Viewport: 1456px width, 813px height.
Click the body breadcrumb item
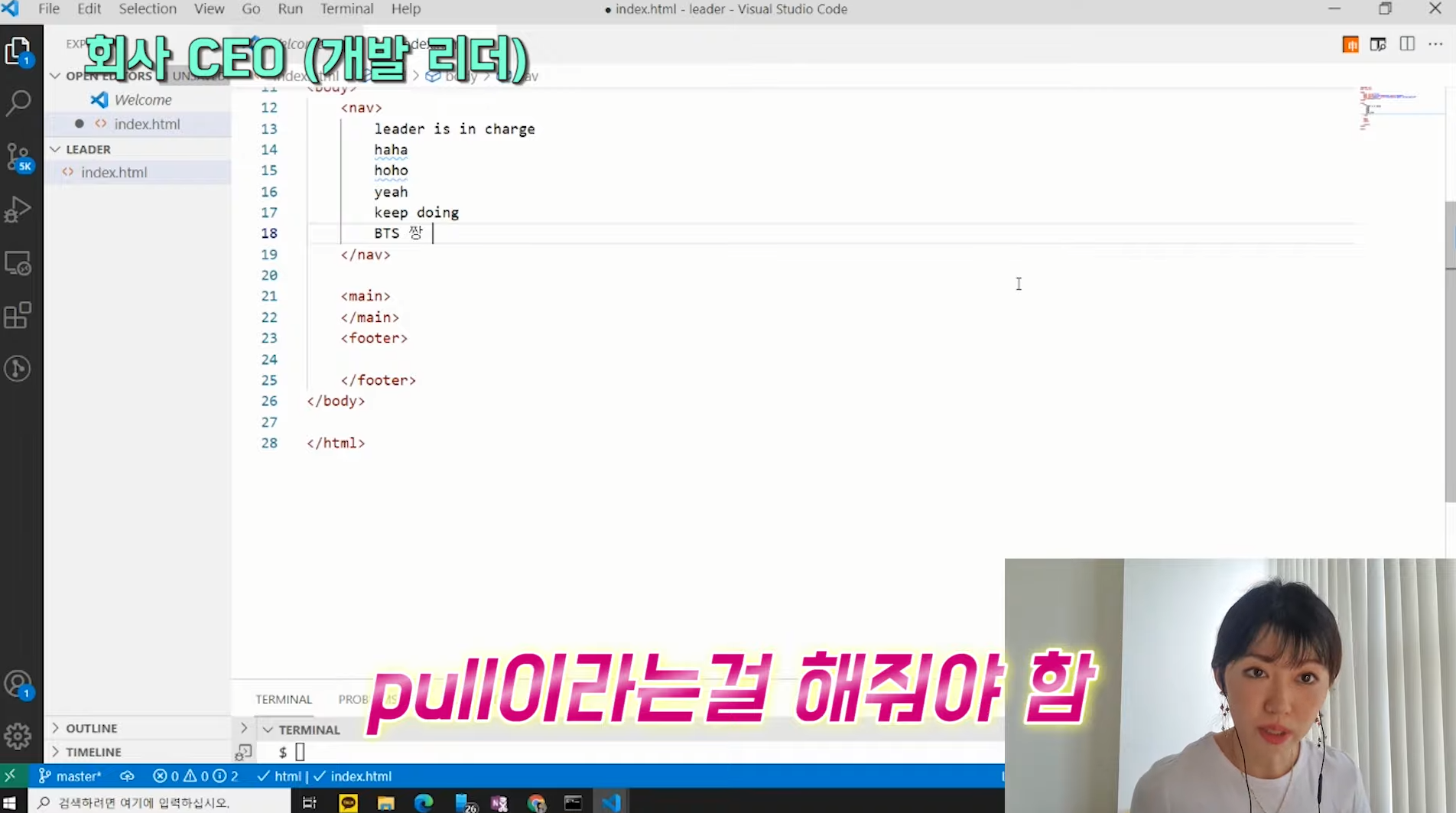[x=453, y=76]
